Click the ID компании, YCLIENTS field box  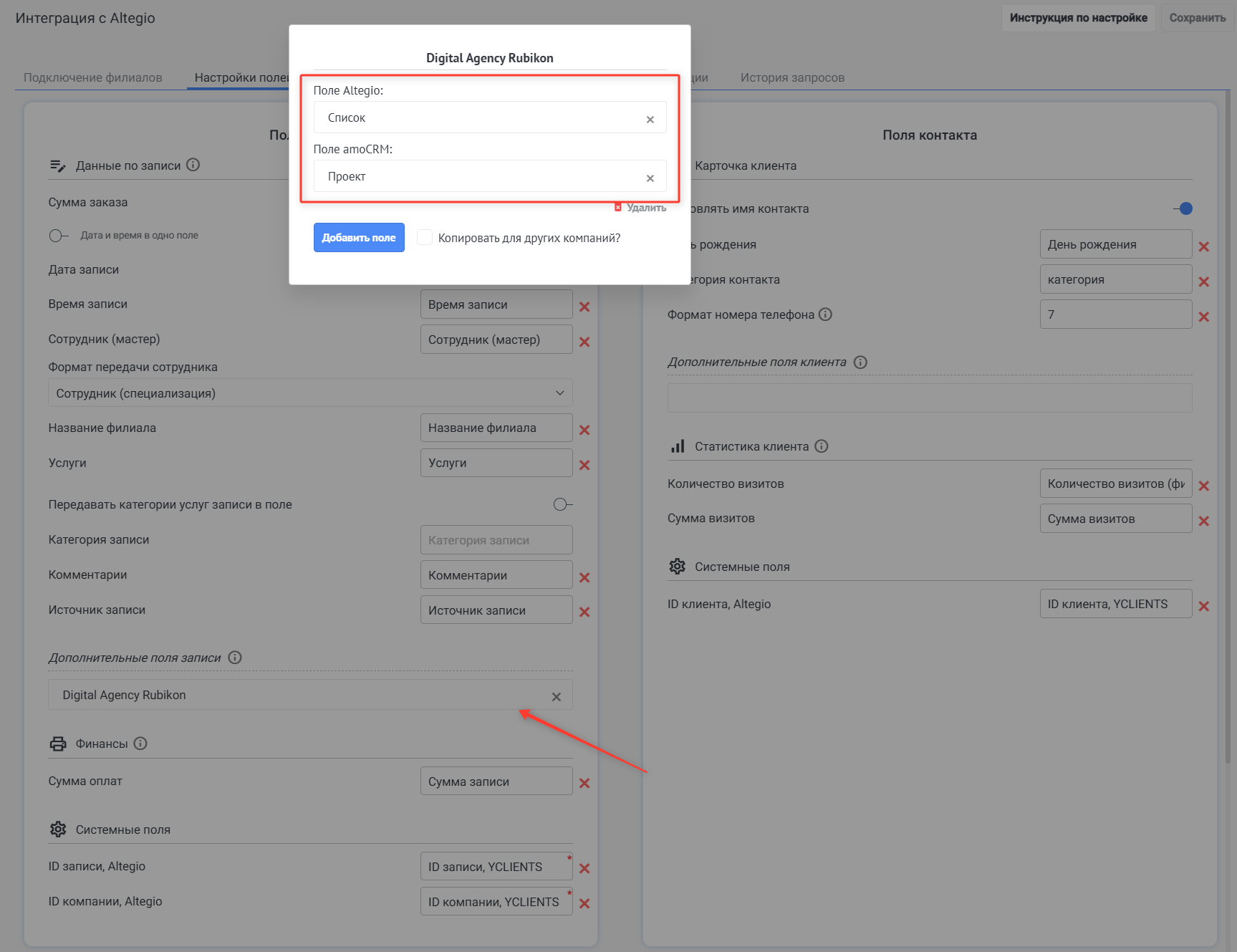point(496,902)
